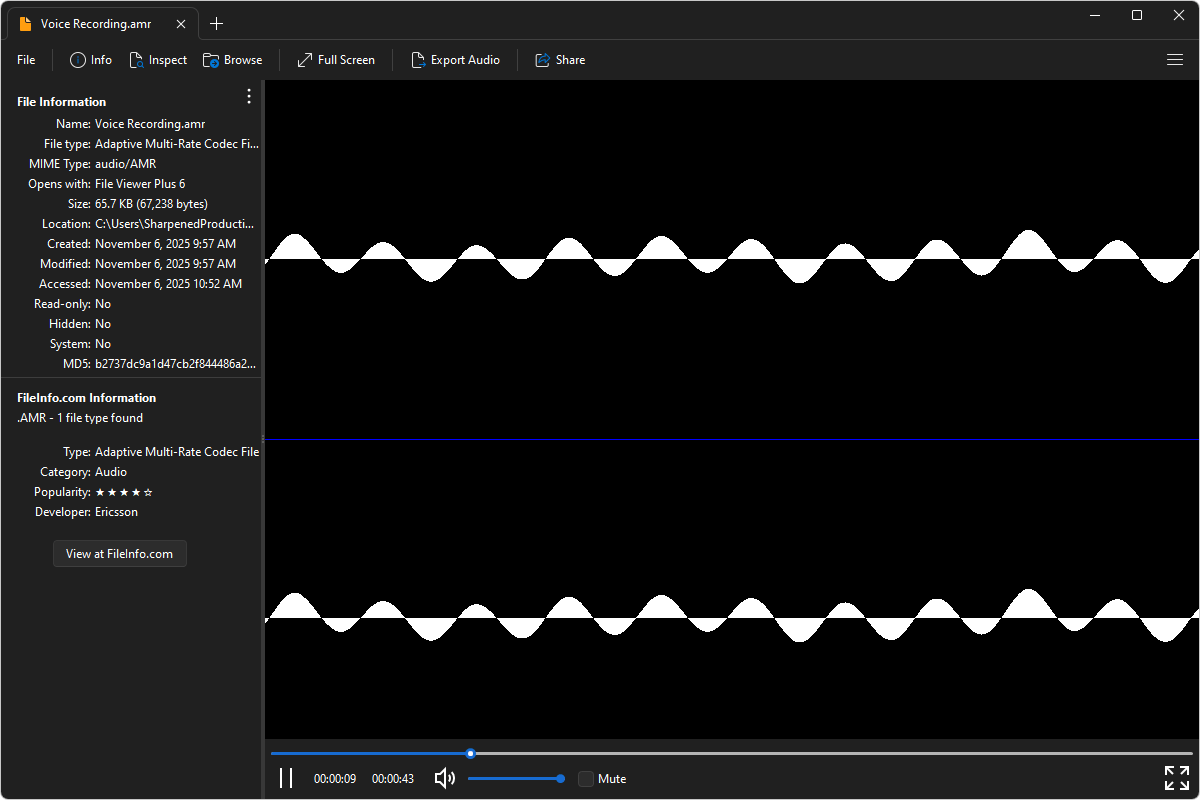Screen dimensions: 1200x800
Task: Open the File Information options menu
Action: [248, 96]
